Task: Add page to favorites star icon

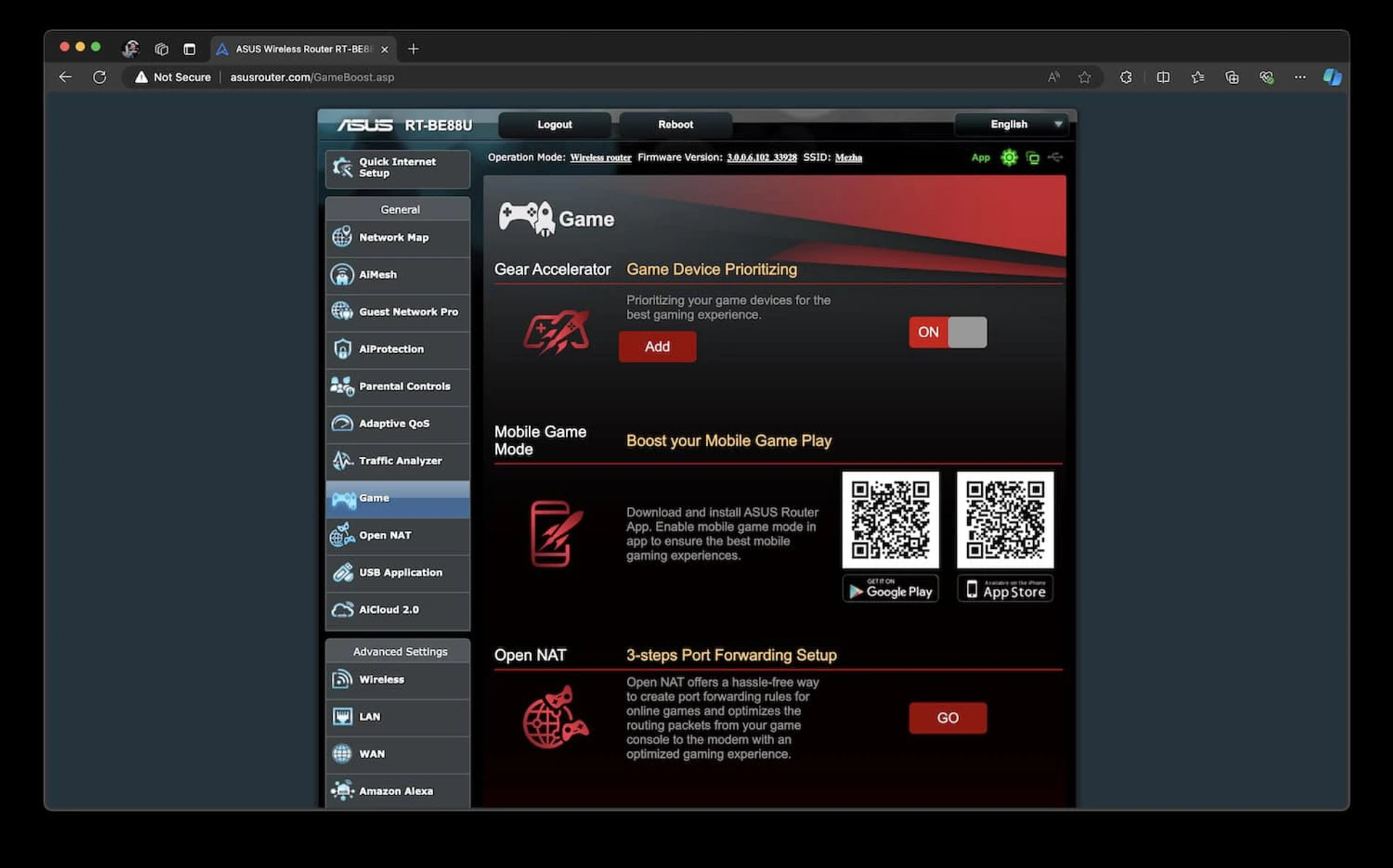Action: coord(1084,77)
